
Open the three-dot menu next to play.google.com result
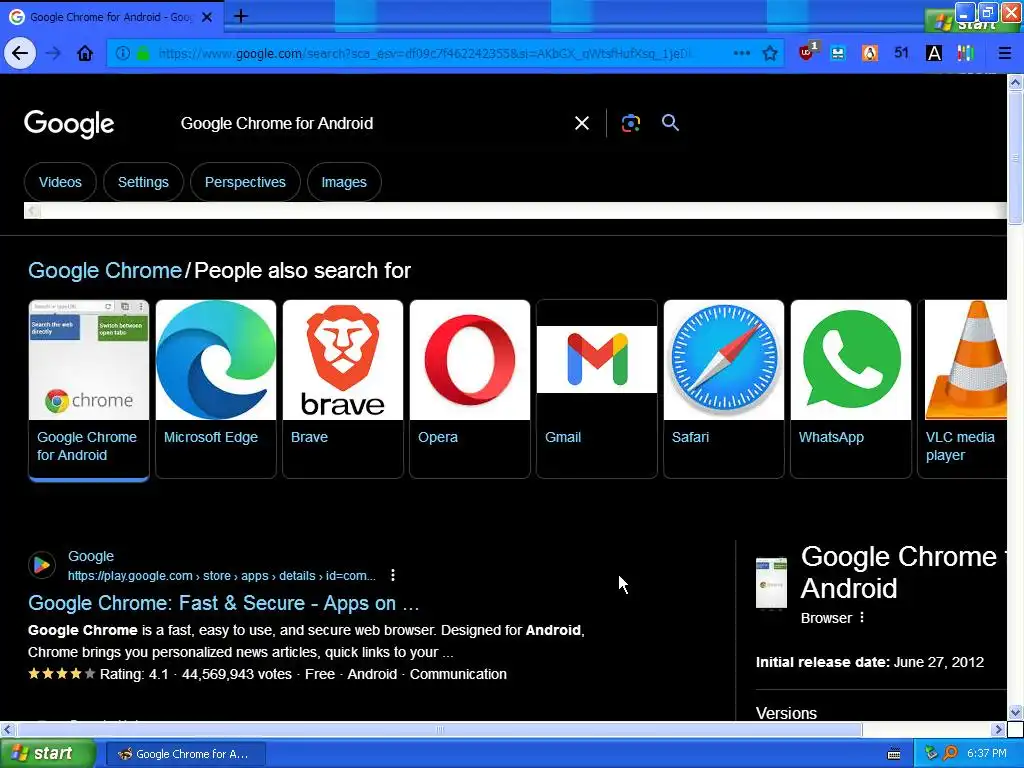pos(392,575)
